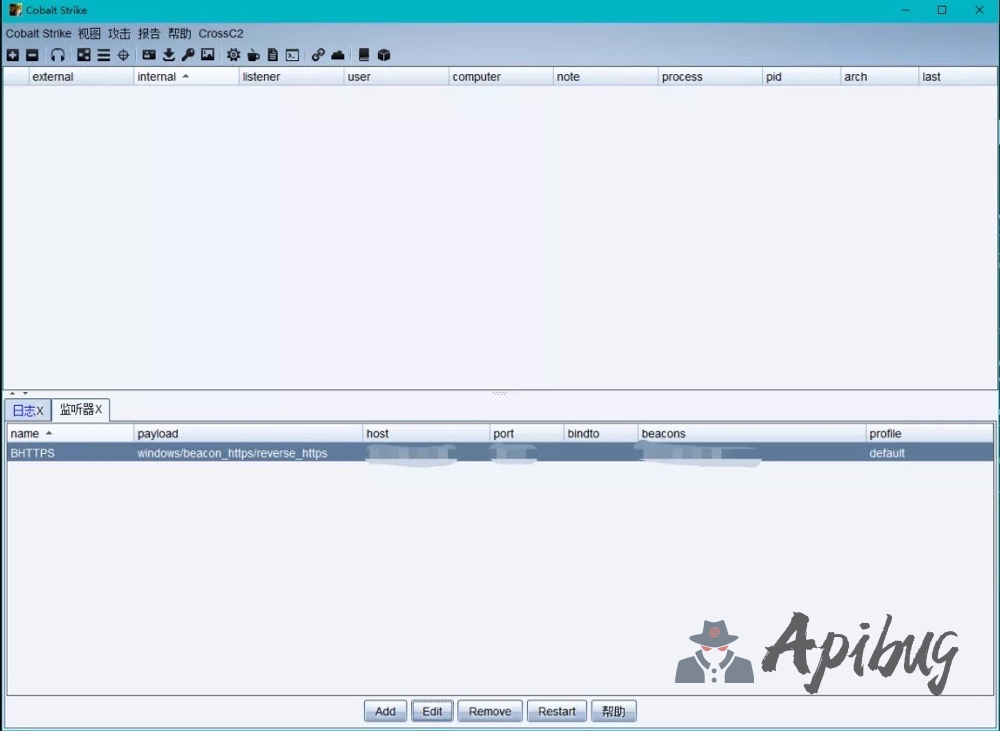Click the cloud icon in toolbar
This screenshot has height=731, width=1000.
[x=338, y=55]
